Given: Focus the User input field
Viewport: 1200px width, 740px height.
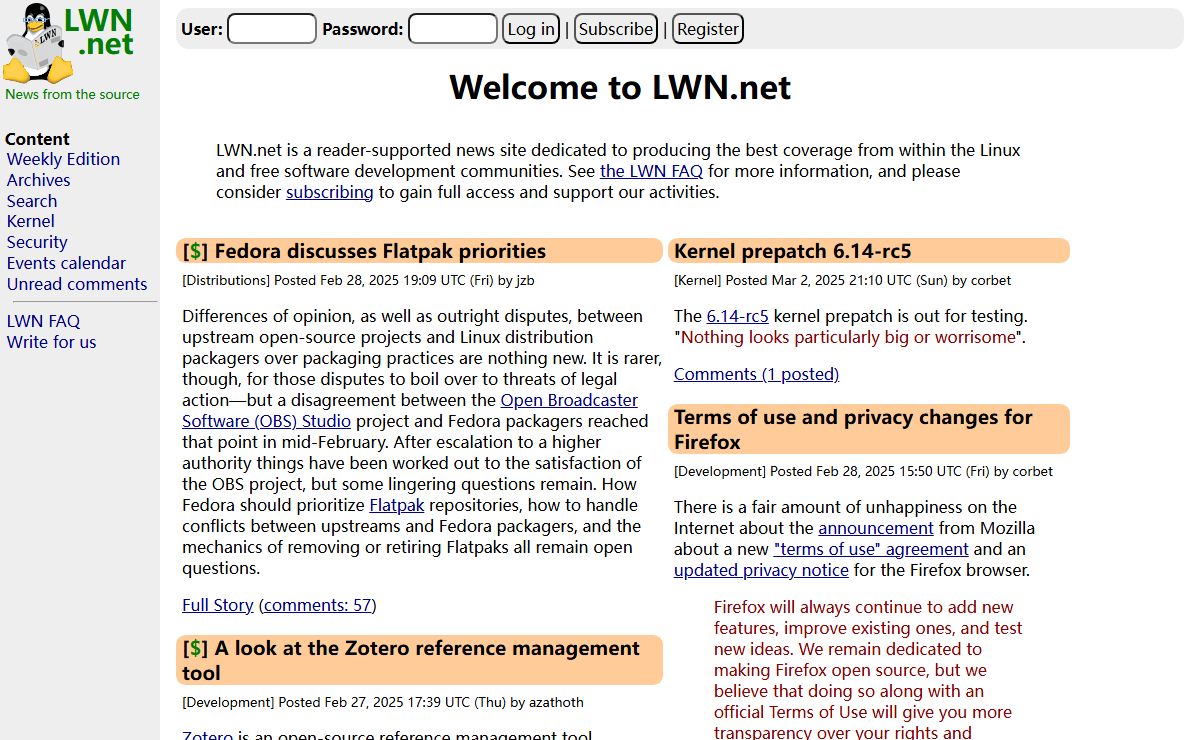Looking at the screenshot, I should pyautogui.click(x=272, y=29).
